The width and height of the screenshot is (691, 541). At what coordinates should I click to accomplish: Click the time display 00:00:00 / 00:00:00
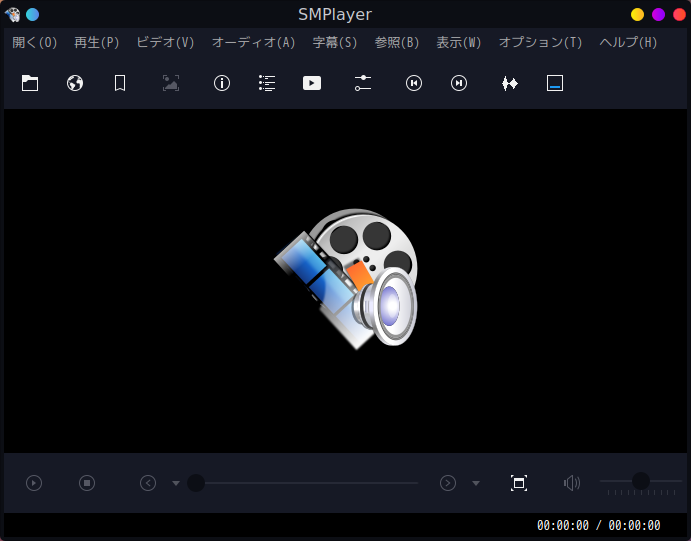pyautogui.click(x=598, y=526)
